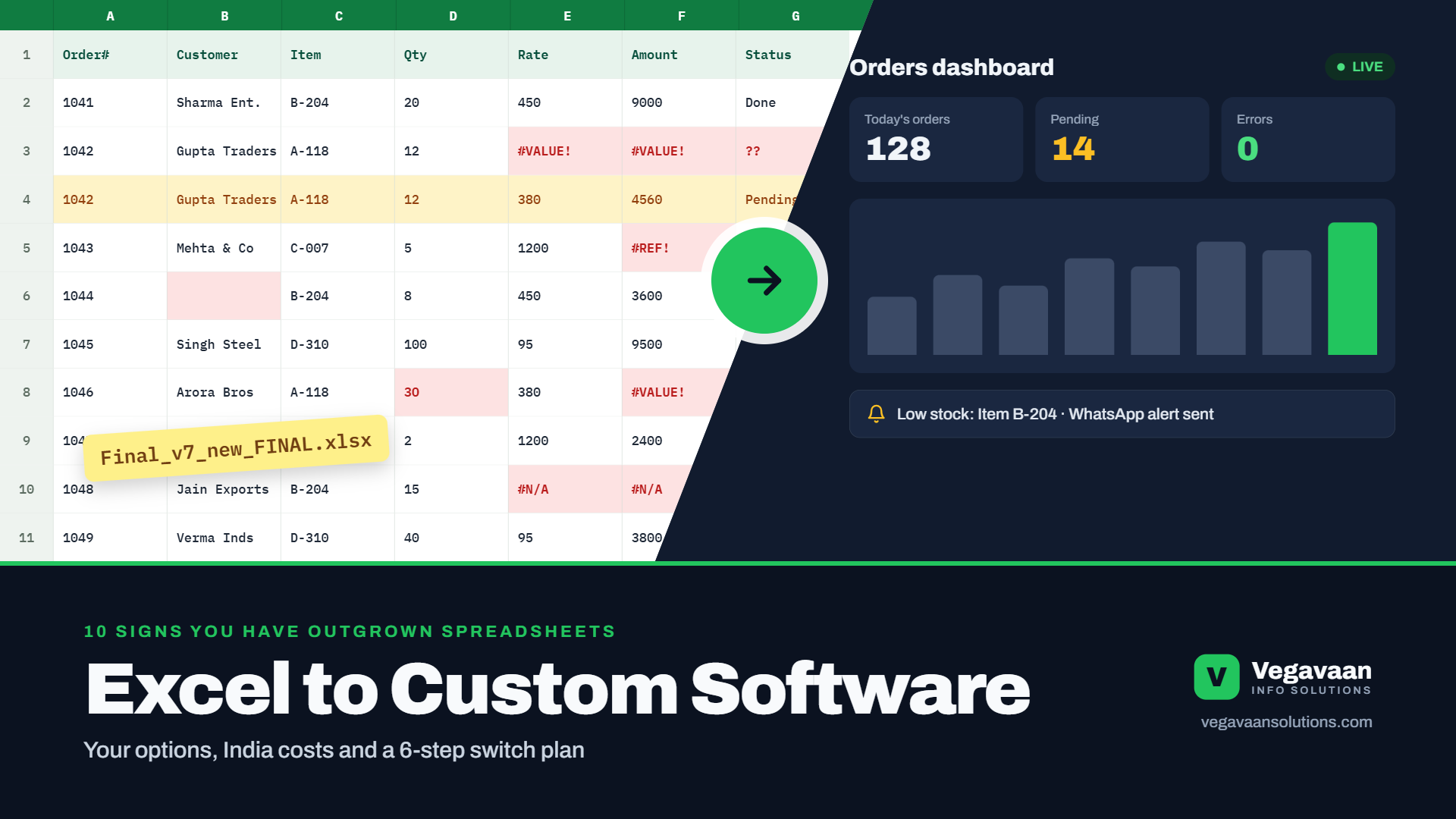This screenshot has width=1456, height=819.
Task: Click the Customer header cell
Action: tap(224, 55)
